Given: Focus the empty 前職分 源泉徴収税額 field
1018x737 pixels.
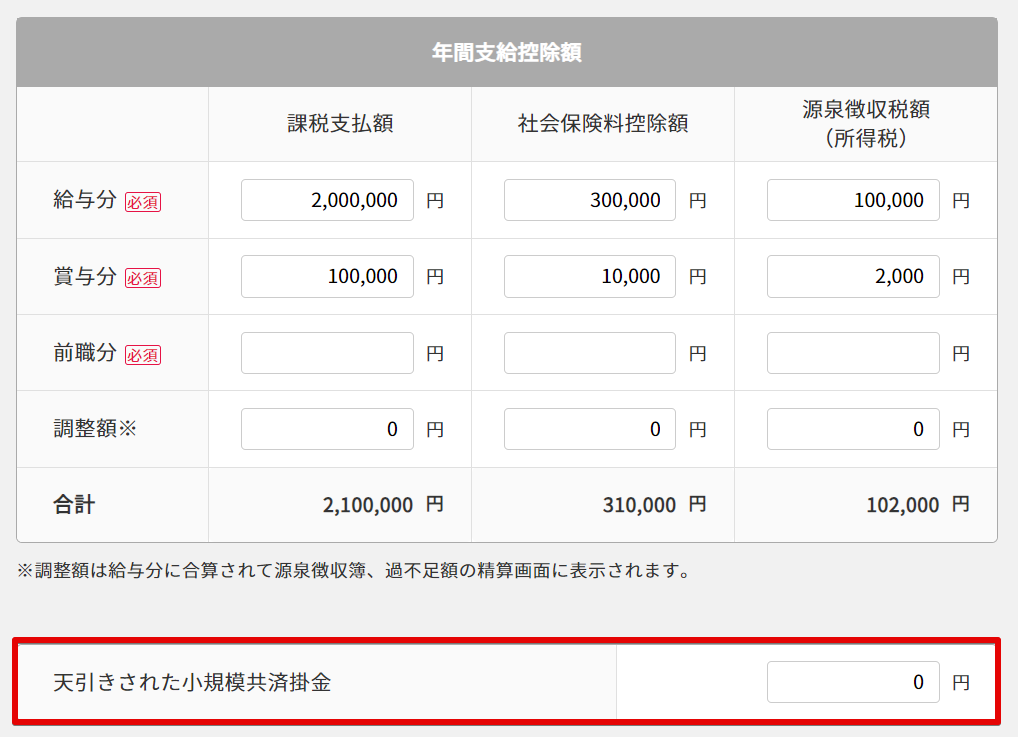Looking at the screenshot, I should [853, 353].
